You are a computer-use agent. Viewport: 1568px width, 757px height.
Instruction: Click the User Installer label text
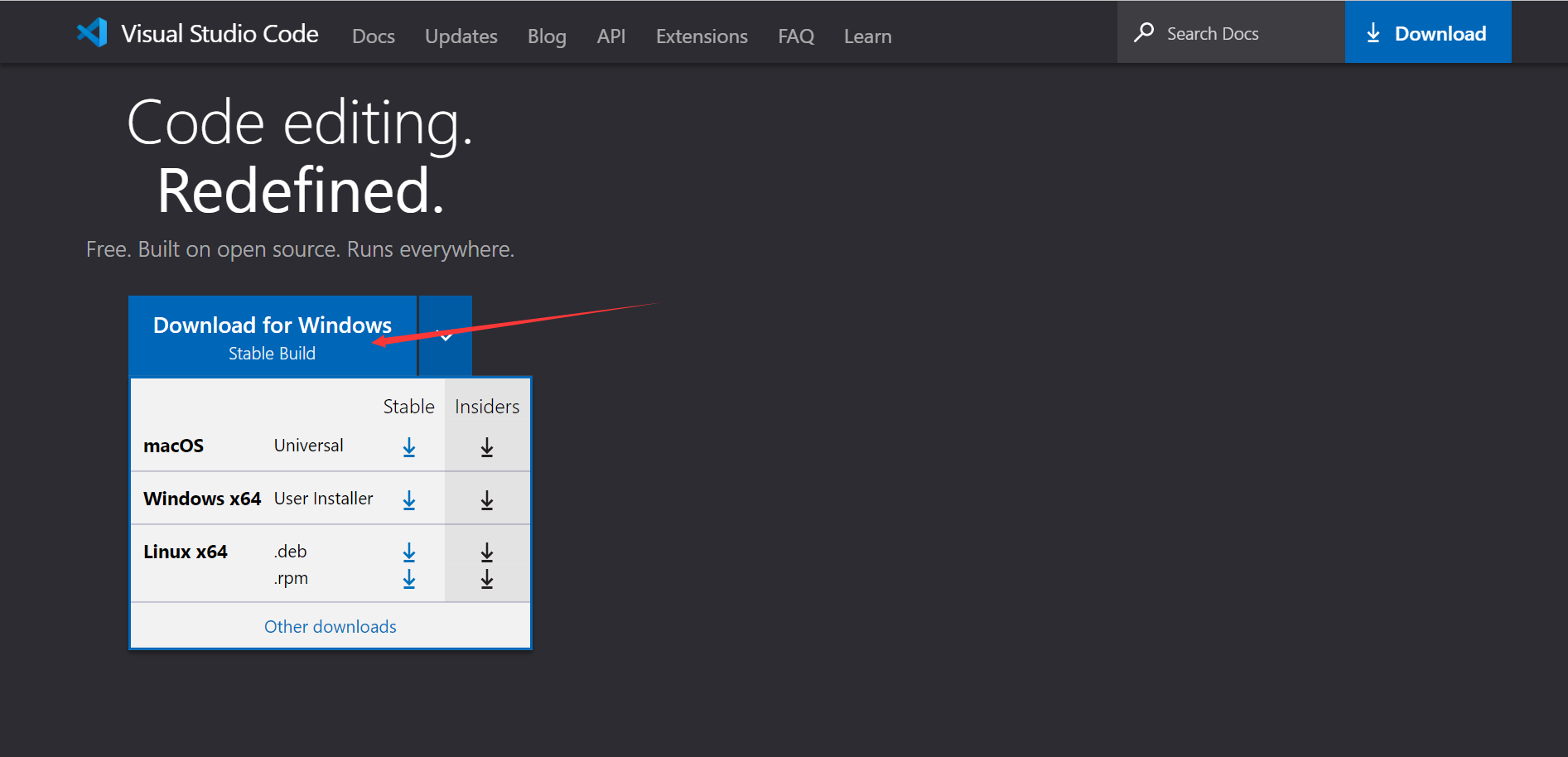coord(324,499)
